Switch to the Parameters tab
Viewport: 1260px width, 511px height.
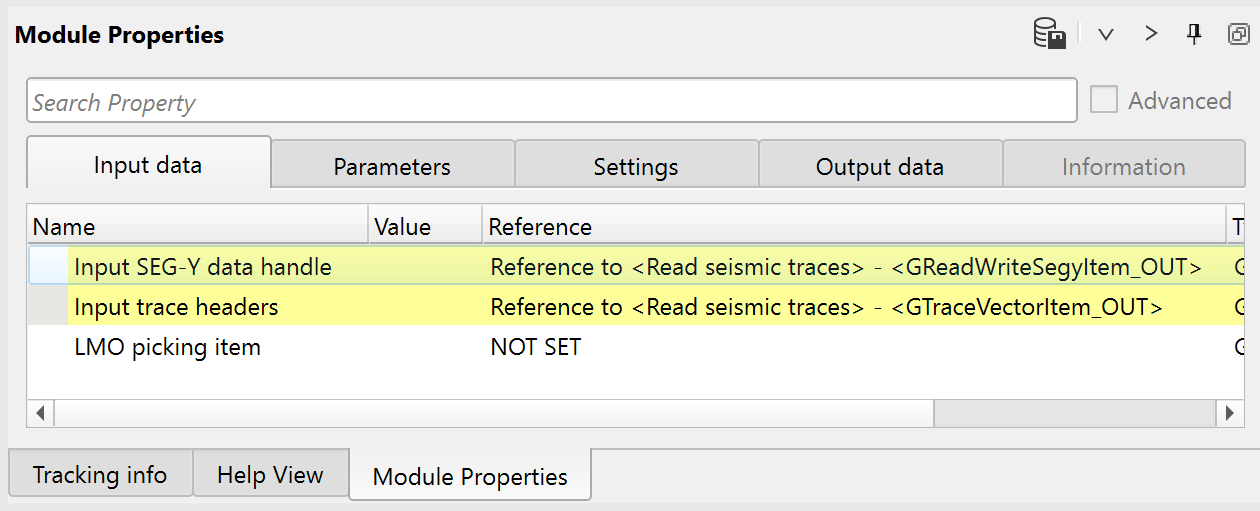click(x=392, y=167)
